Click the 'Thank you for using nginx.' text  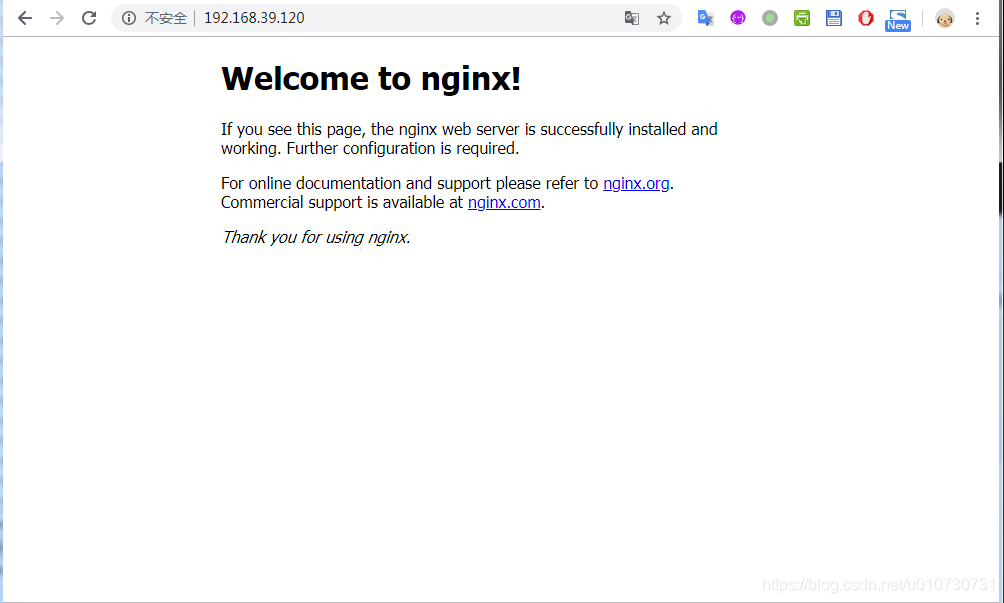tap(316, 237)
